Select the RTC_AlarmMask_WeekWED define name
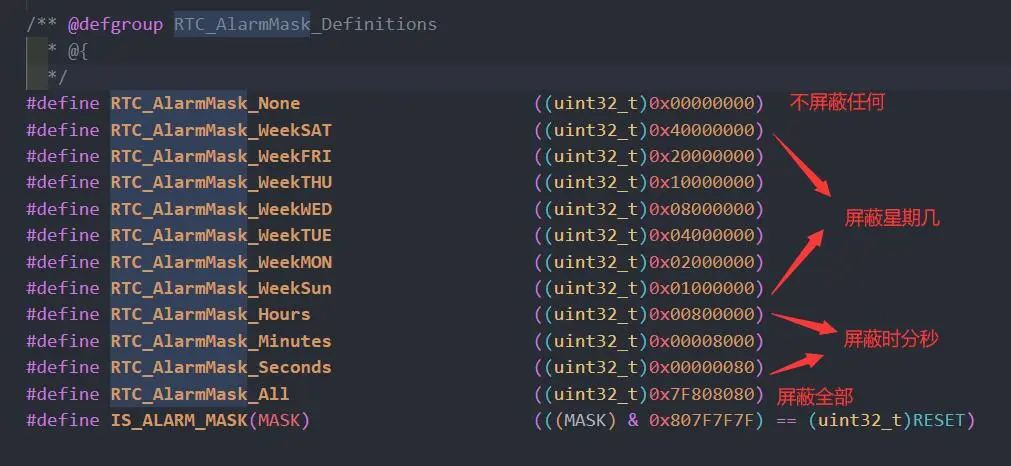1011x466 pixels. pyautogui.click(x=221, y=209)
